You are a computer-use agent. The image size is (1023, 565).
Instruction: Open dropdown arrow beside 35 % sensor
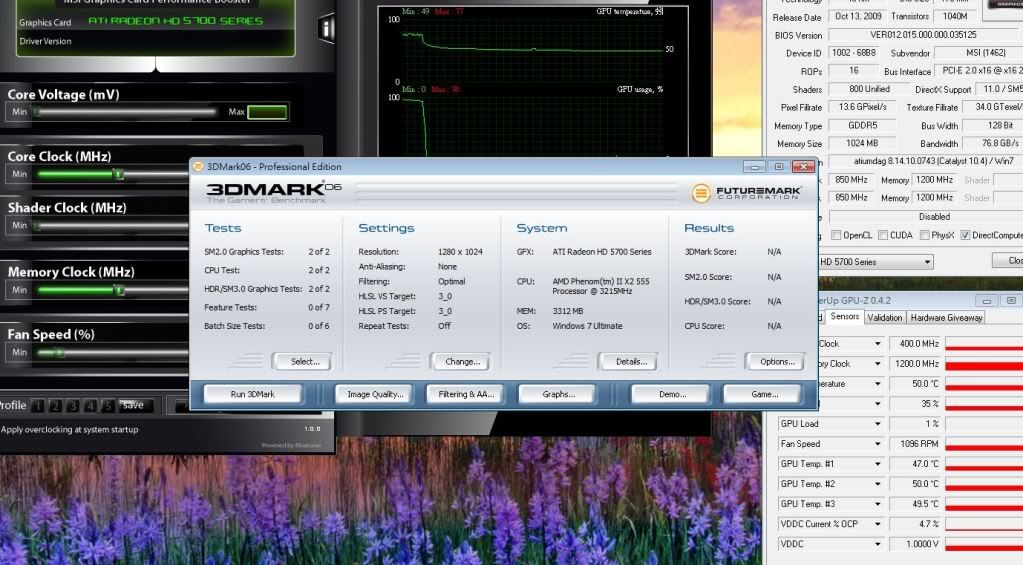coord(878,404)
